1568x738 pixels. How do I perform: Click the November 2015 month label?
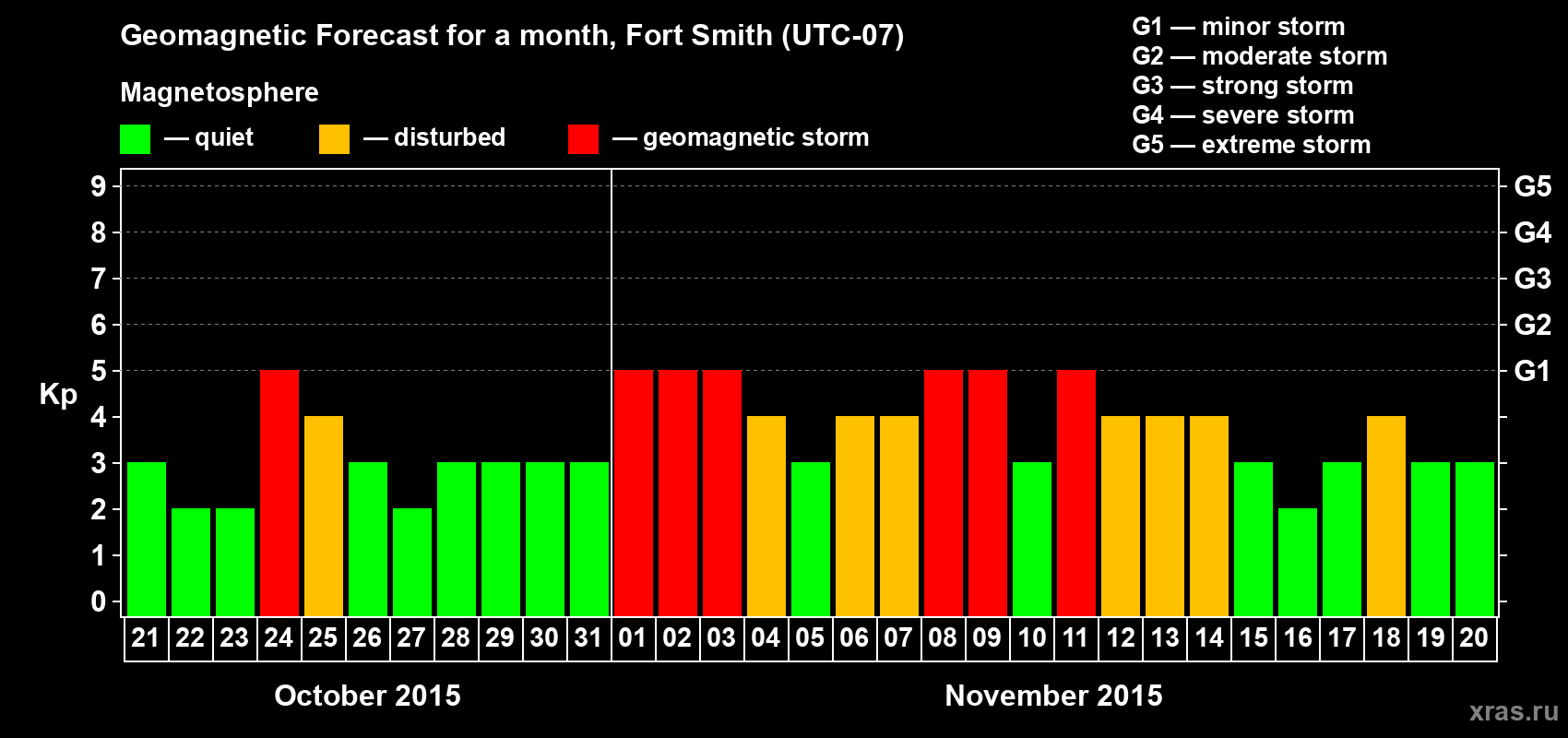pyautogui.click(x=1054, y=696)
